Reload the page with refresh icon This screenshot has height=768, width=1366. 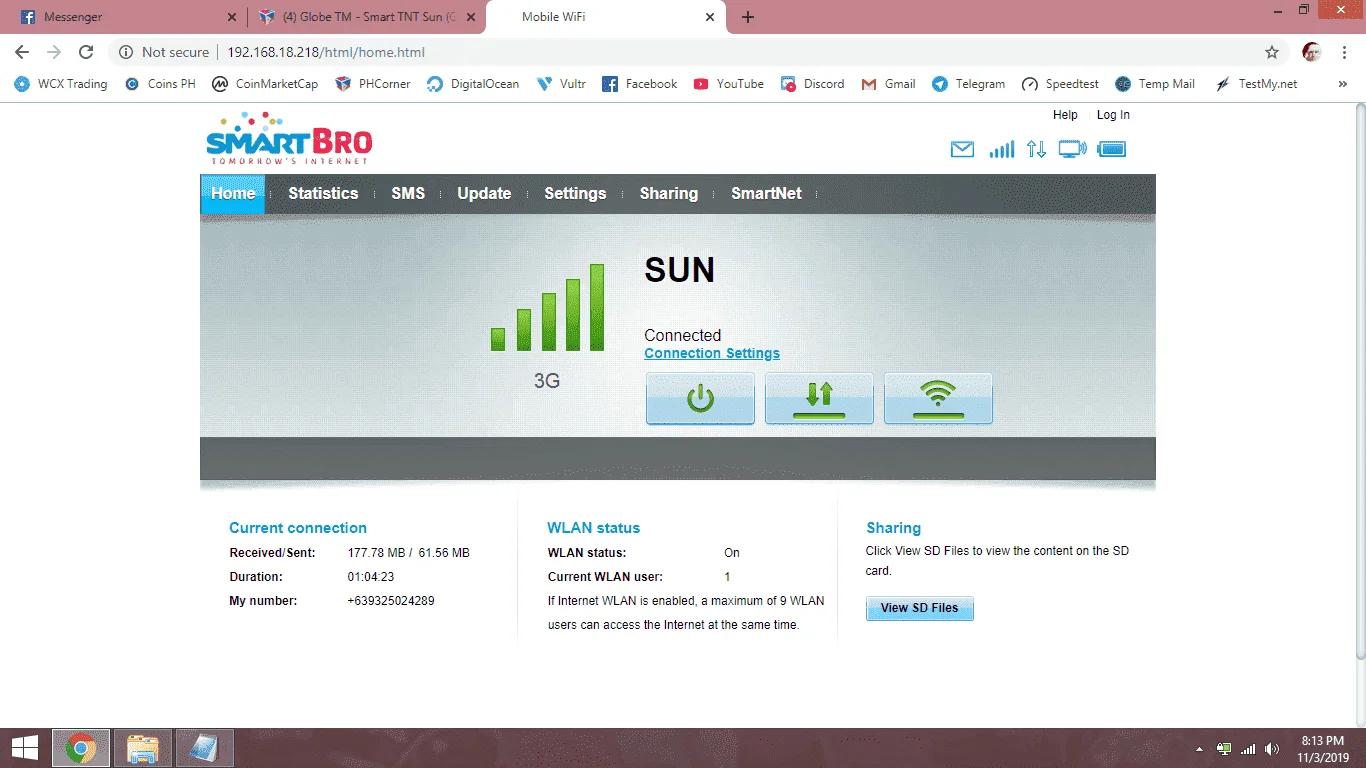click(x=86, y=52)
